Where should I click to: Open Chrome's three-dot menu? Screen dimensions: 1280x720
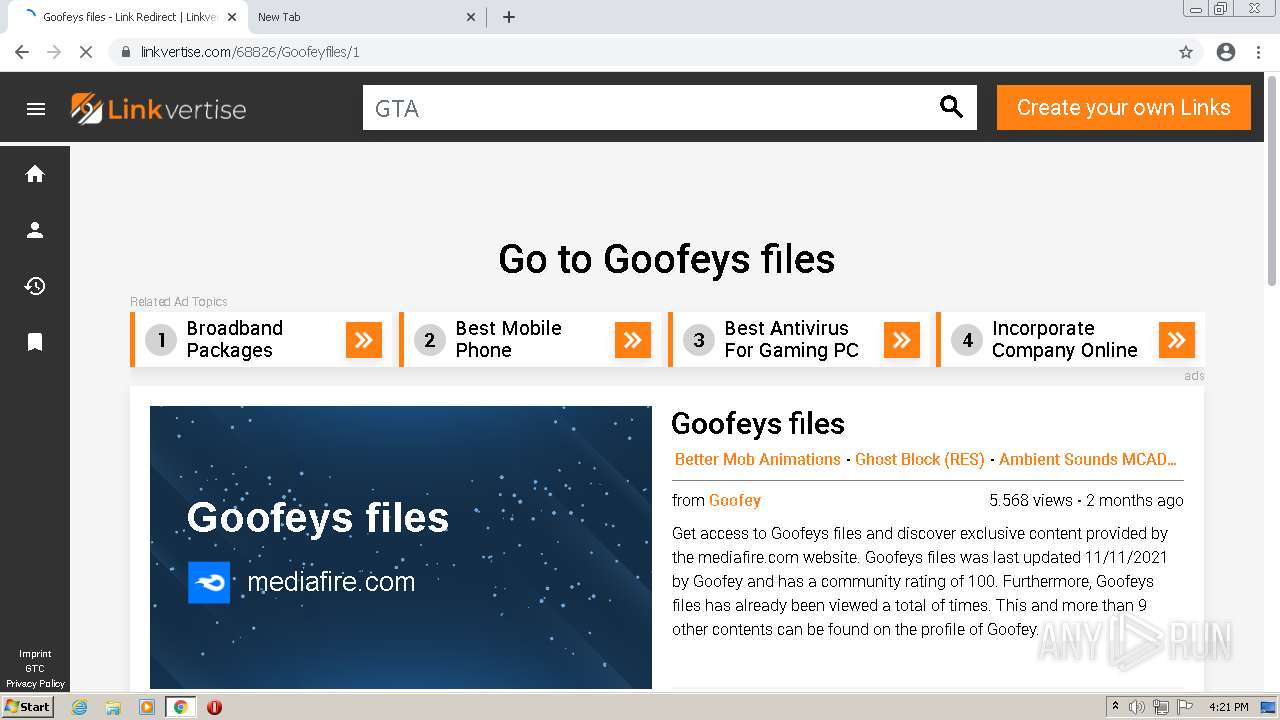1258,52
